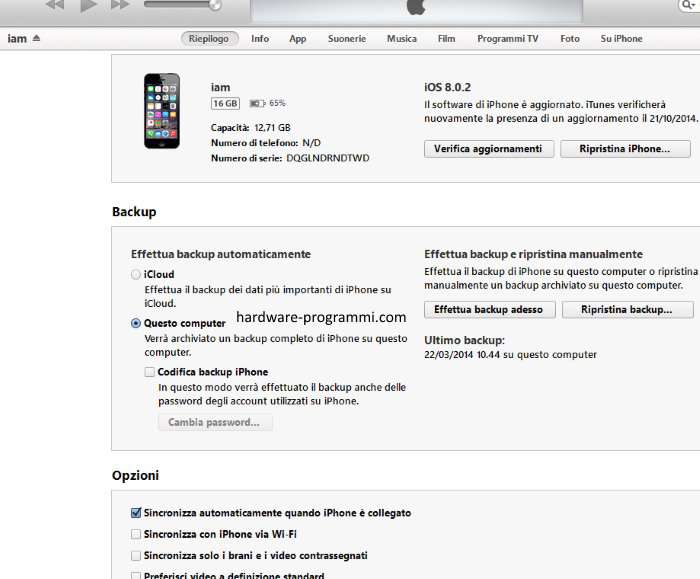
Task: Click the Backup section heading
Action: click(x=134, y=212)
